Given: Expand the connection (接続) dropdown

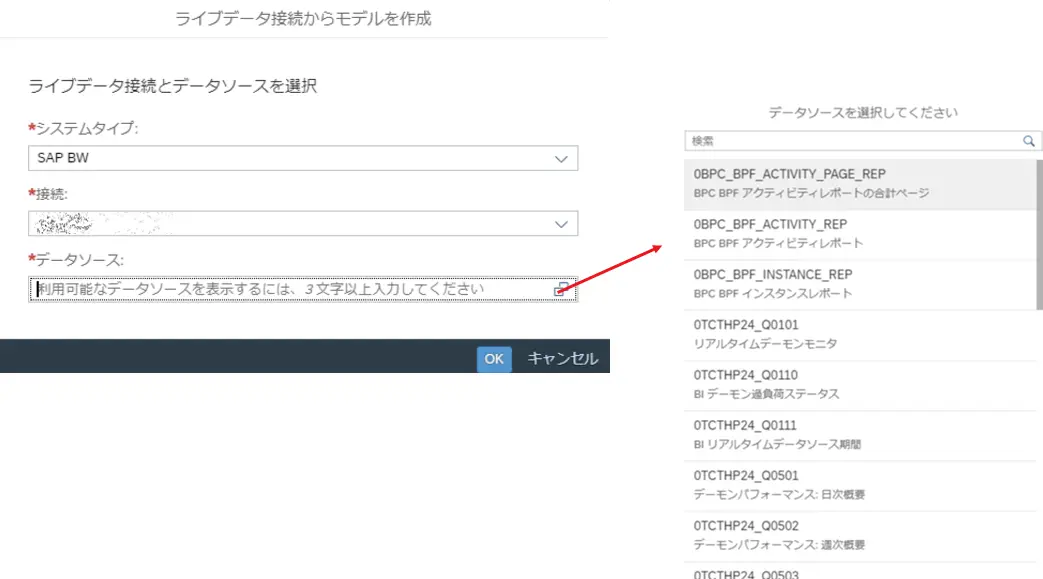Looking at the screenshot, I should [x=303, y=224].
